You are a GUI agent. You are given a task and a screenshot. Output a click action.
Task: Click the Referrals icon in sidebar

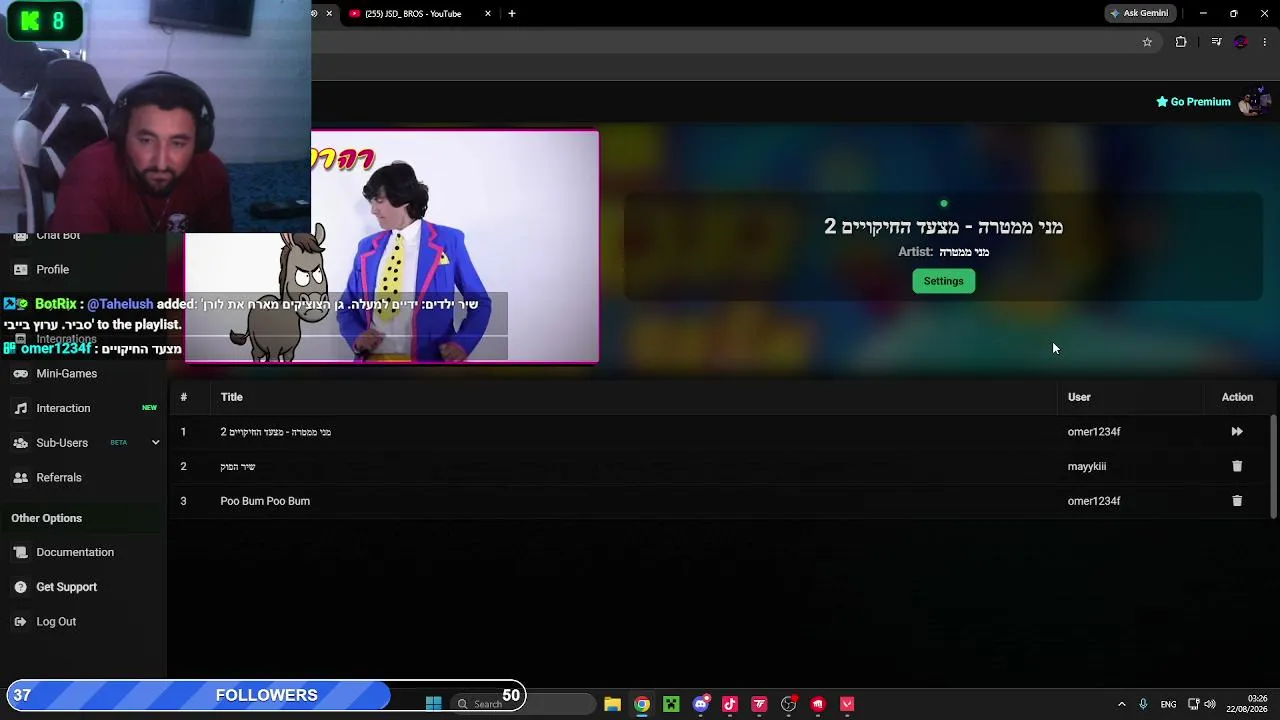click(20, 478)
